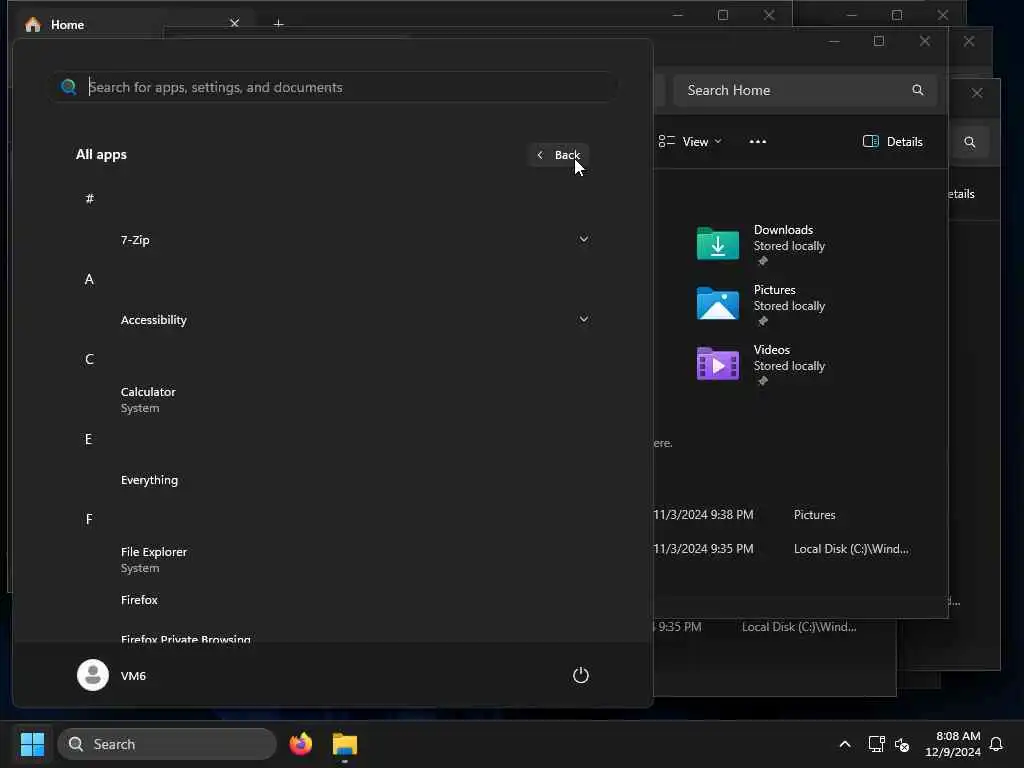Screen dimensions: 1024x768
Task: Expand the Accessibility folder chevron
Action: [x=584, y=319]
